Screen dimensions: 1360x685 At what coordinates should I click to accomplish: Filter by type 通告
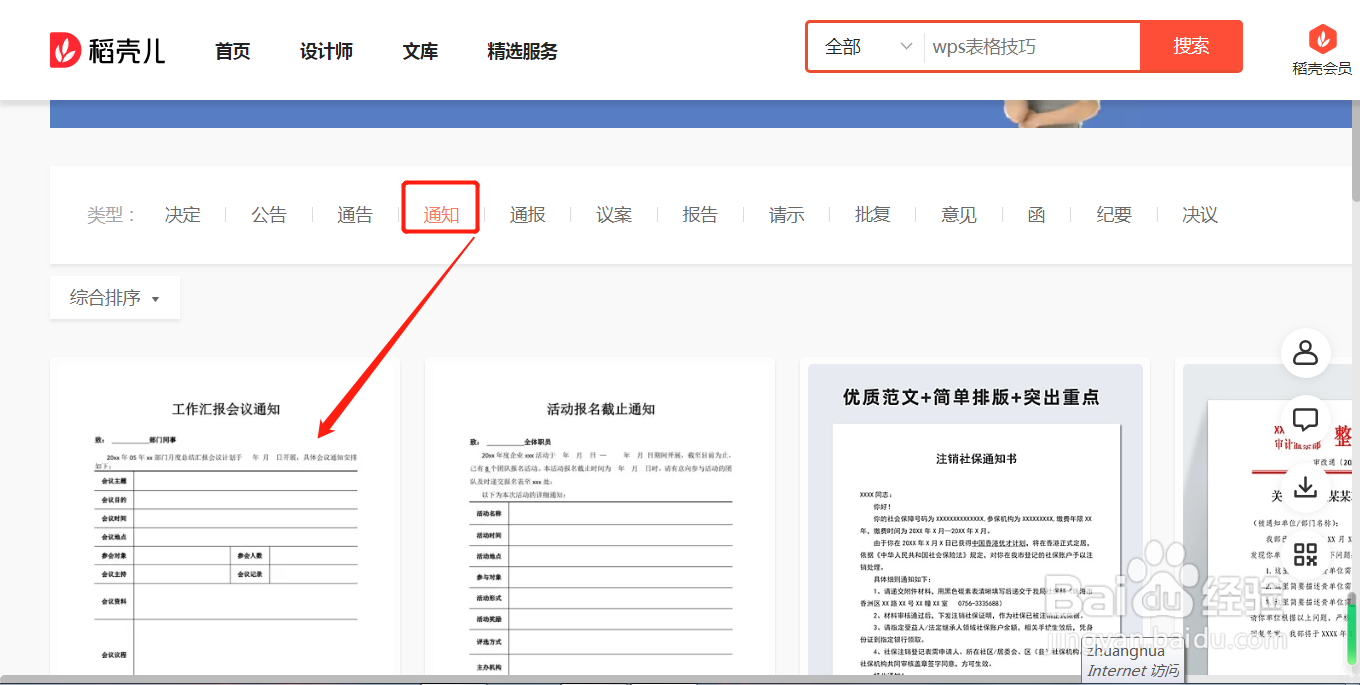[x=355, y=215]
